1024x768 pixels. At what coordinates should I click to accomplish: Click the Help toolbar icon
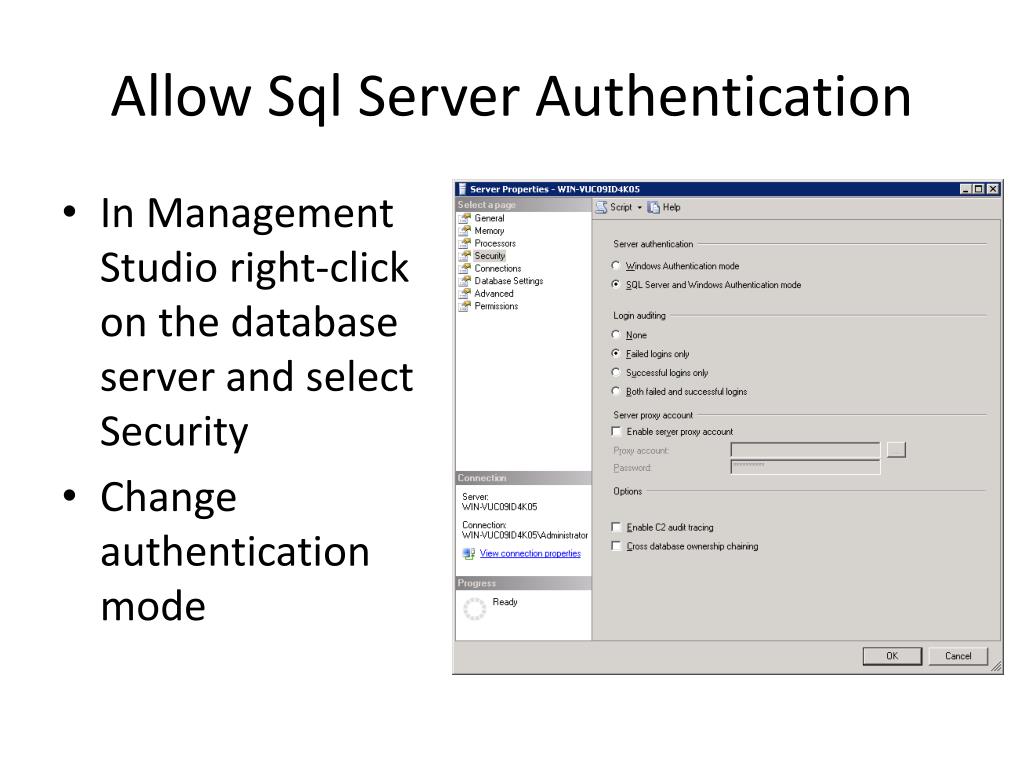(x=654, y=207)
